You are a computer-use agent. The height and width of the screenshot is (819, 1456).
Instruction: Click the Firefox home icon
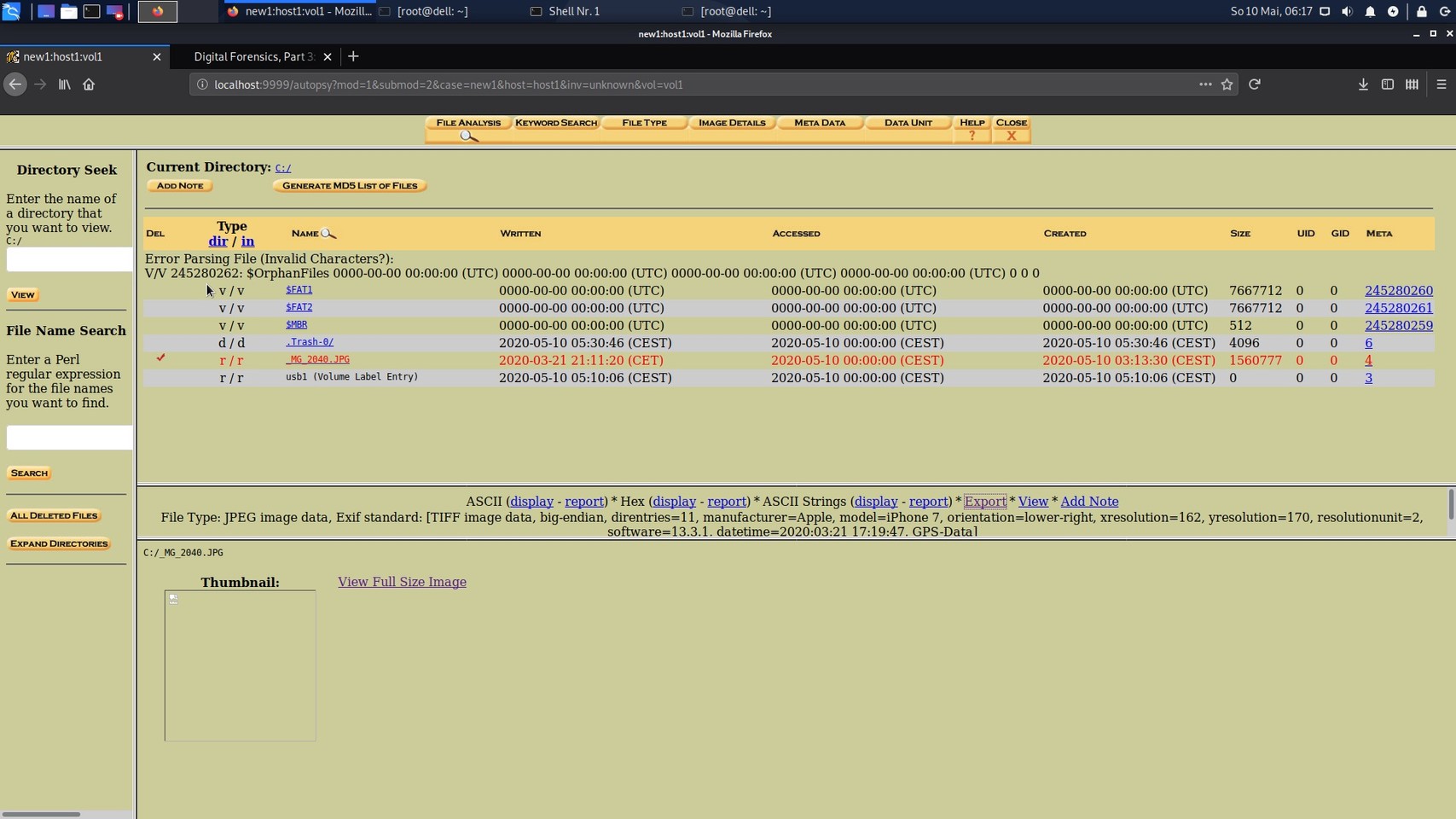89,84
